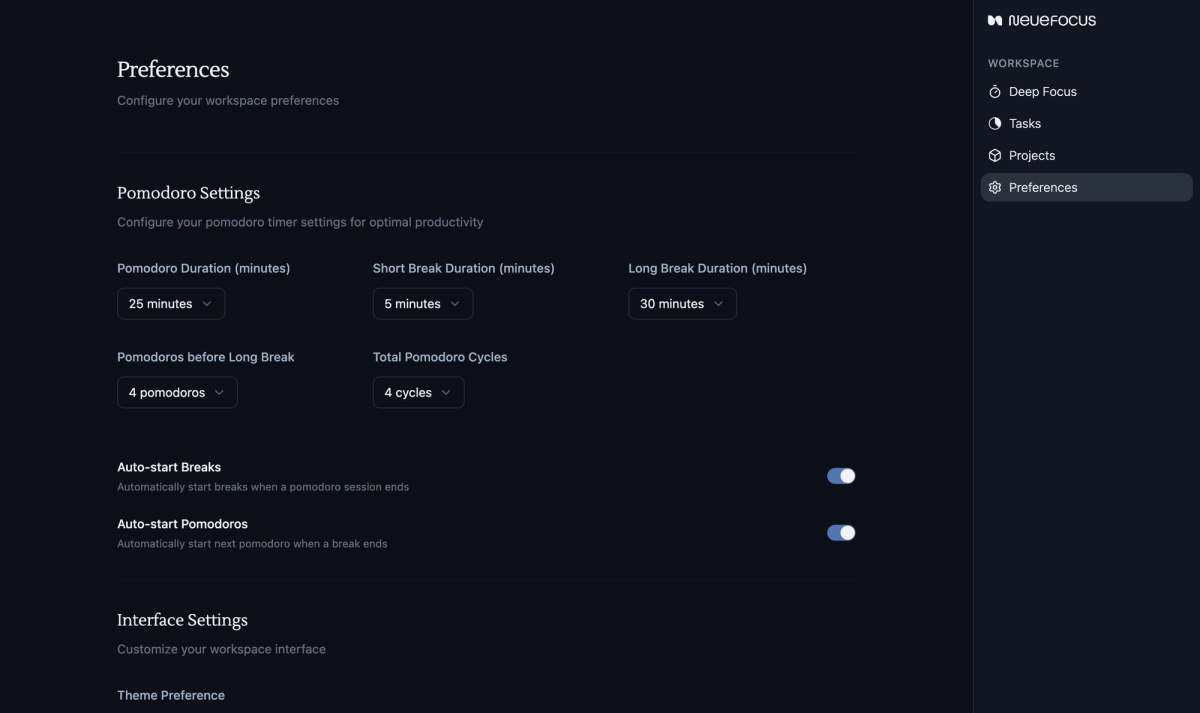Screen dimensions: 1200x713
Task: Expand the Total Pomodoro Cycles dropdown
Action: pyautogui.click(x=418, y=393)
